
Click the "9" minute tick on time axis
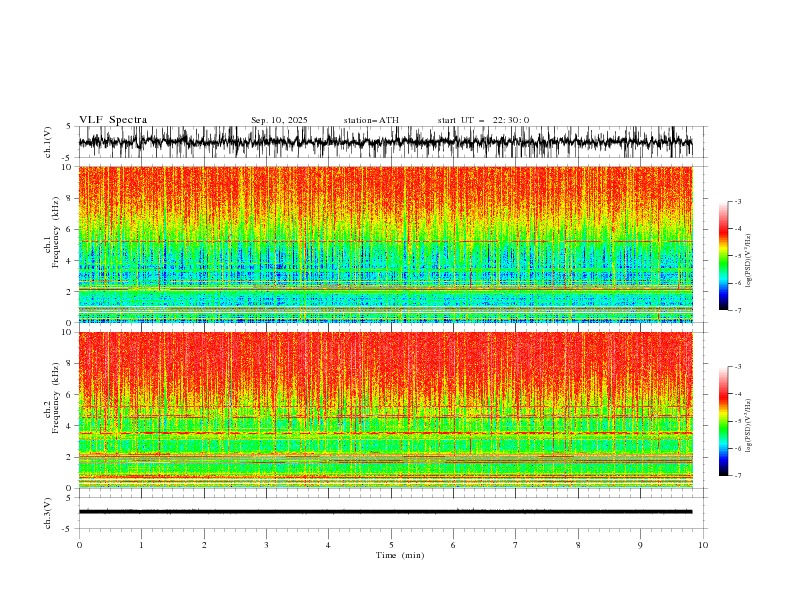(x=640, y=545)
